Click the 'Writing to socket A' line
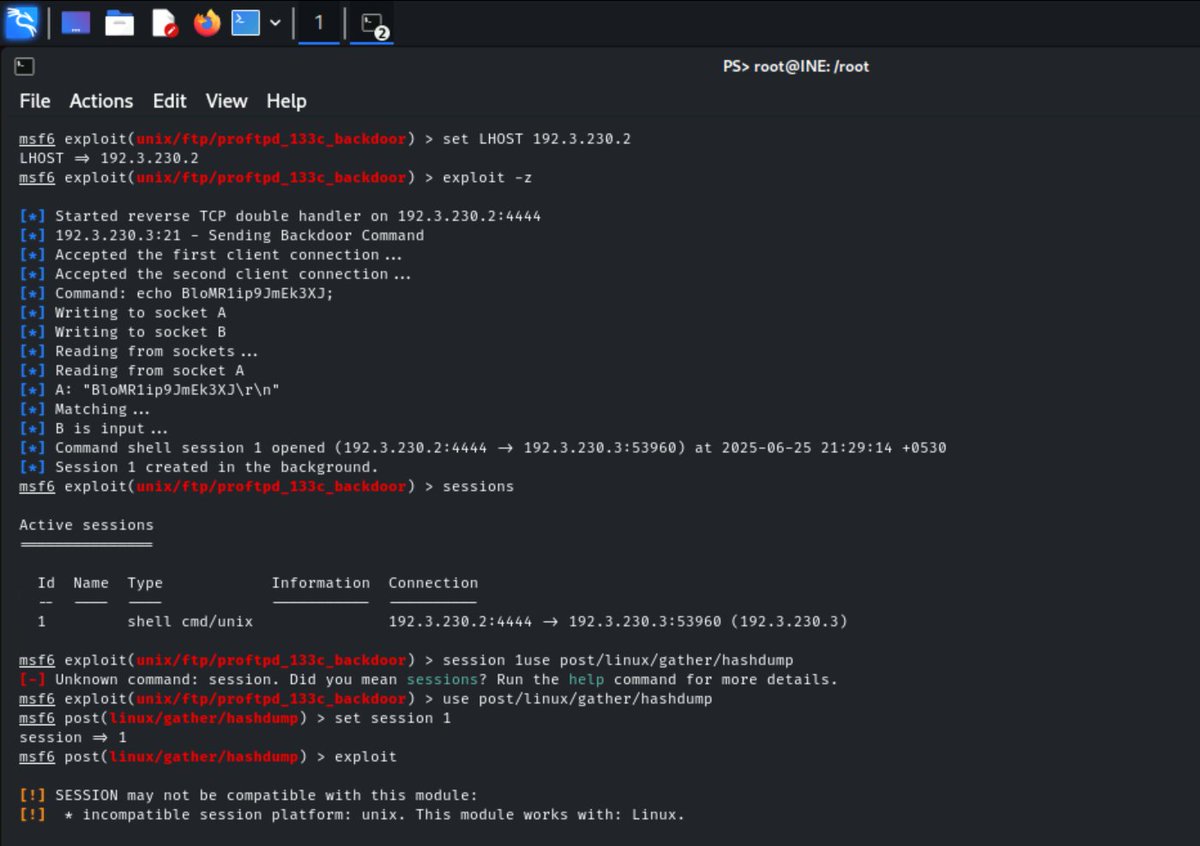1200x846 pixels. 123,313
